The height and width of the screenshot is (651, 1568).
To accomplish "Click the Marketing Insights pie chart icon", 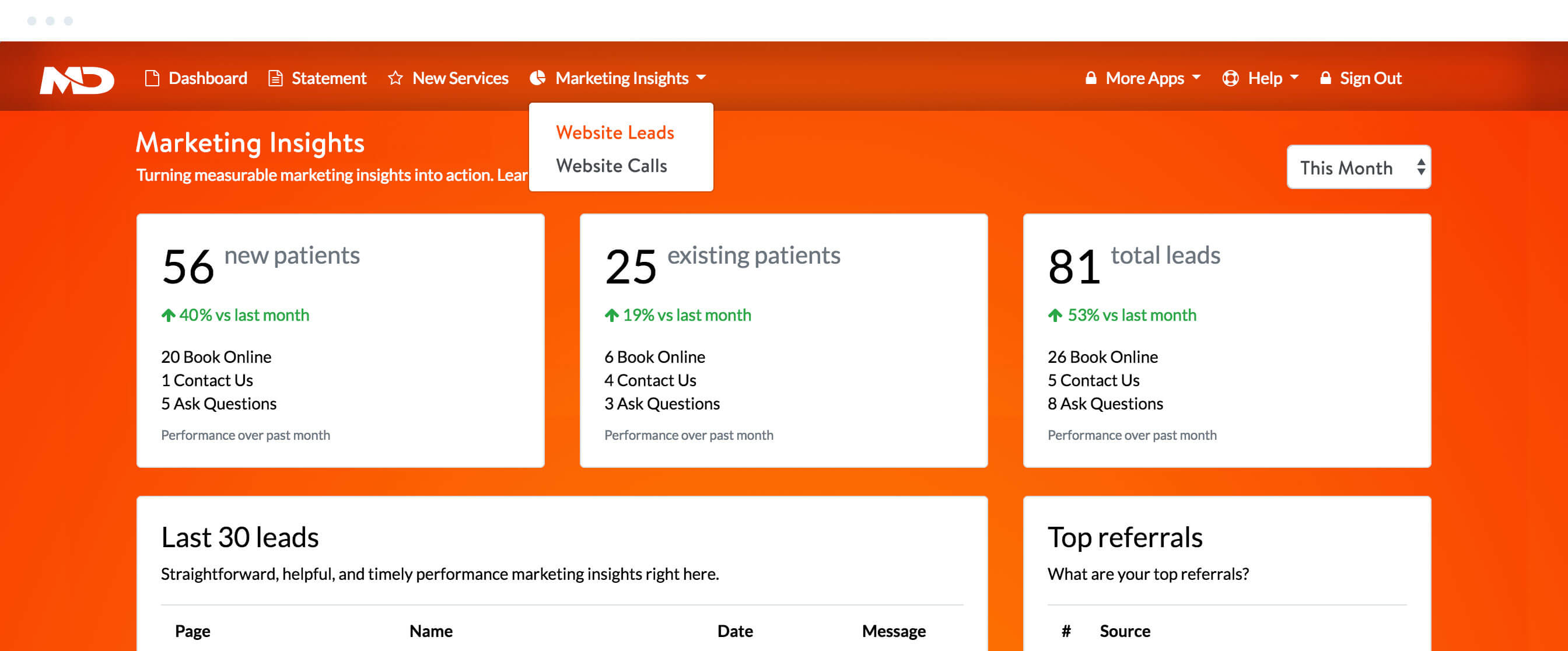I will coord(537,78).
